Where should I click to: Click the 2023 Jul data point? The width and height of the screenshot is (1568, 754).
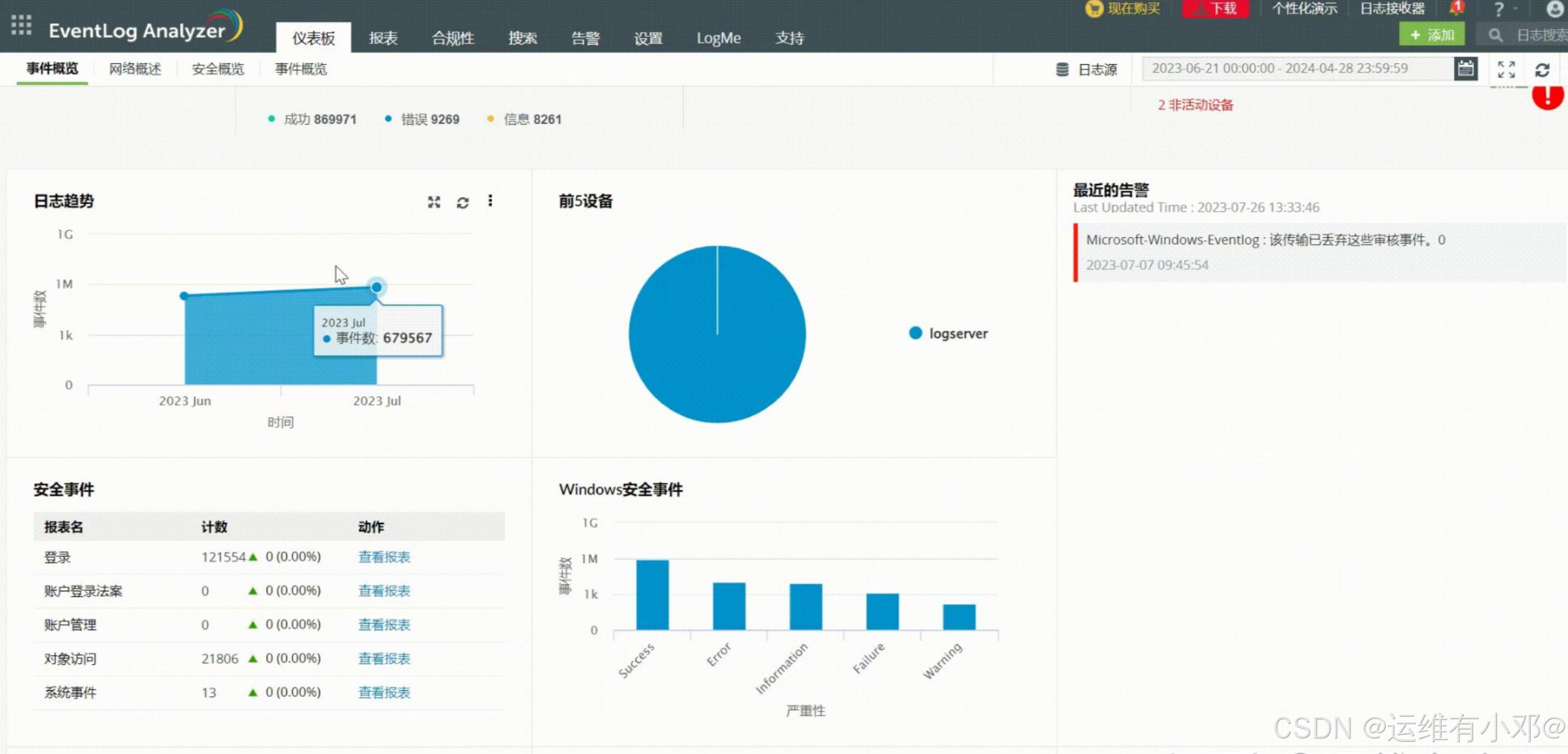coord(376,287)
